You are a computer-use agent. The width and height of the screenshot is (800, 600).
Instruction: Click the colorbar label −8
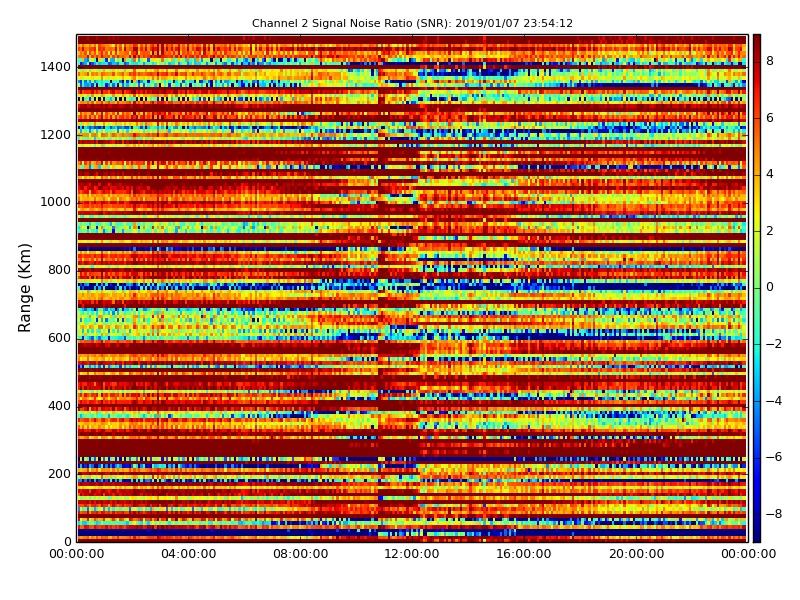tap(774, 514)
